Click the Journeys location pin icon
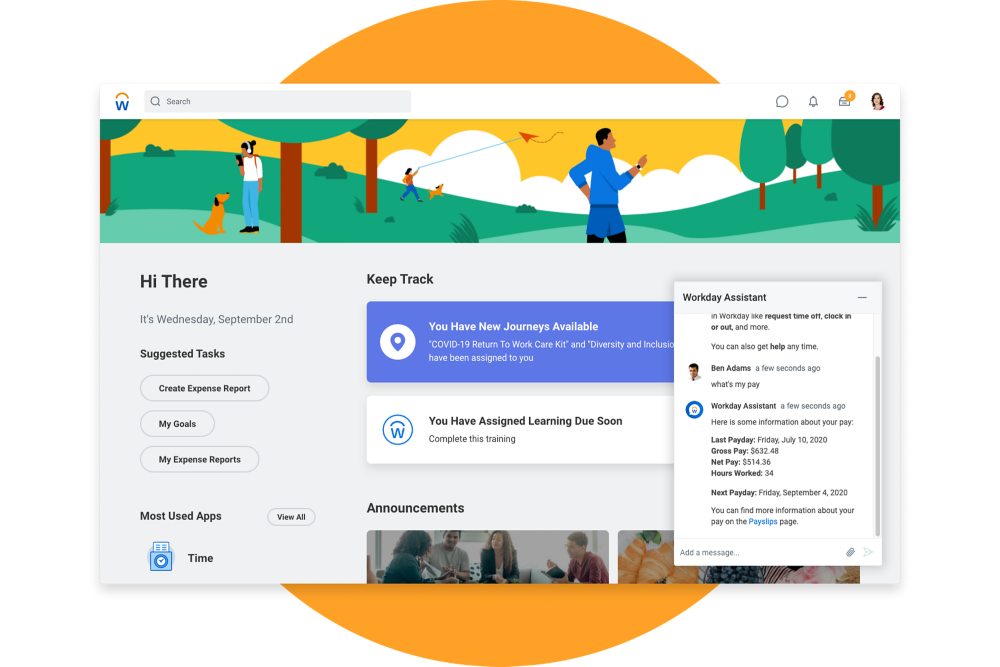 [397, 342]
